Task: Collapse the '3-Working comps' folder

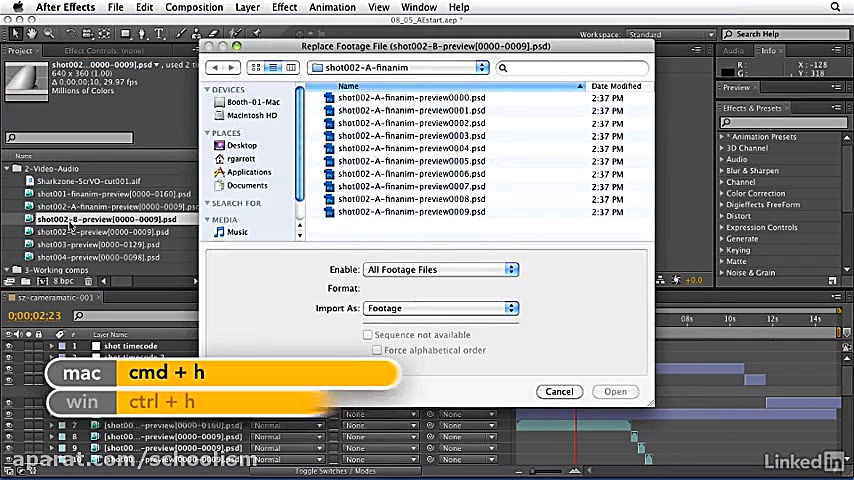Action: tap(7, 270)
